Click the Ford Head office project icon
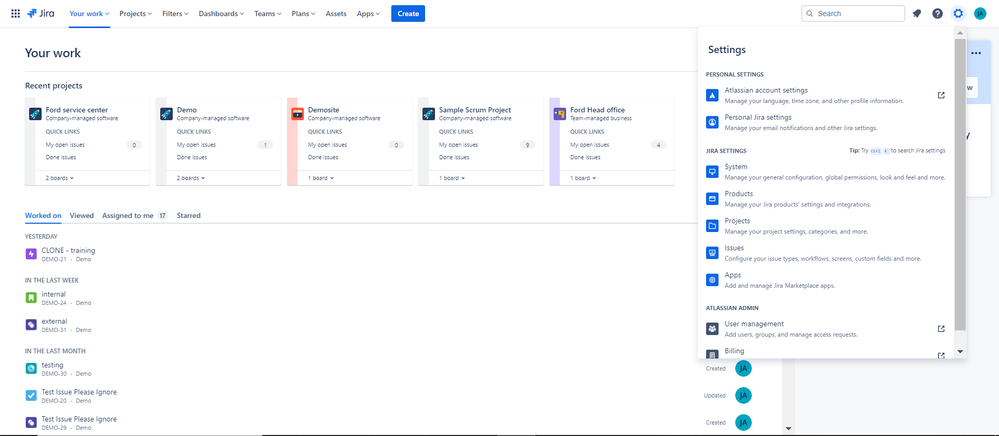The image size is (999, 436). 559,113
